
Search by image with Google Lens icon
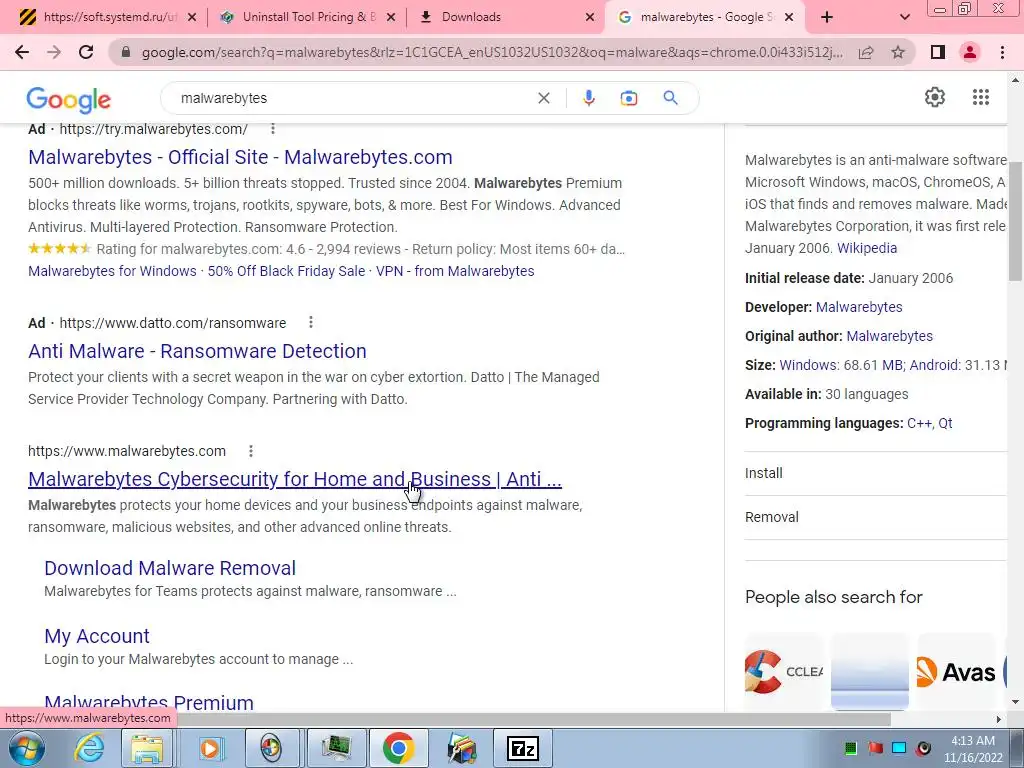point(629,98)
